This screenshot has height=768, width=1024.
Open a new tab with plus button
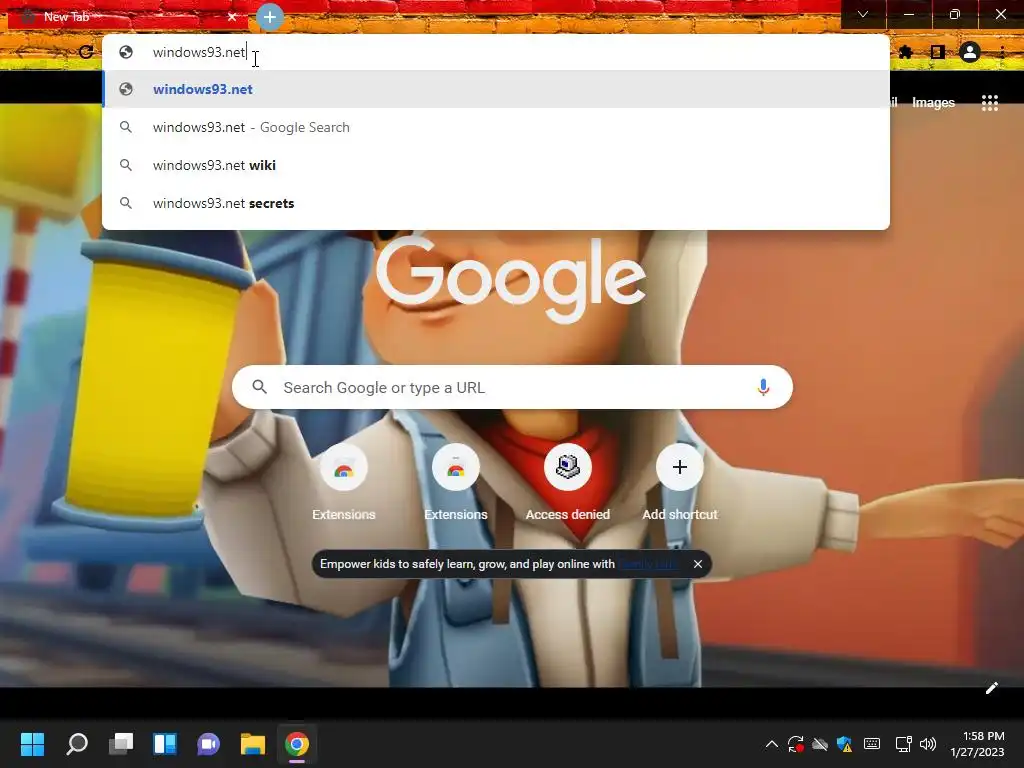click(270, 17)
